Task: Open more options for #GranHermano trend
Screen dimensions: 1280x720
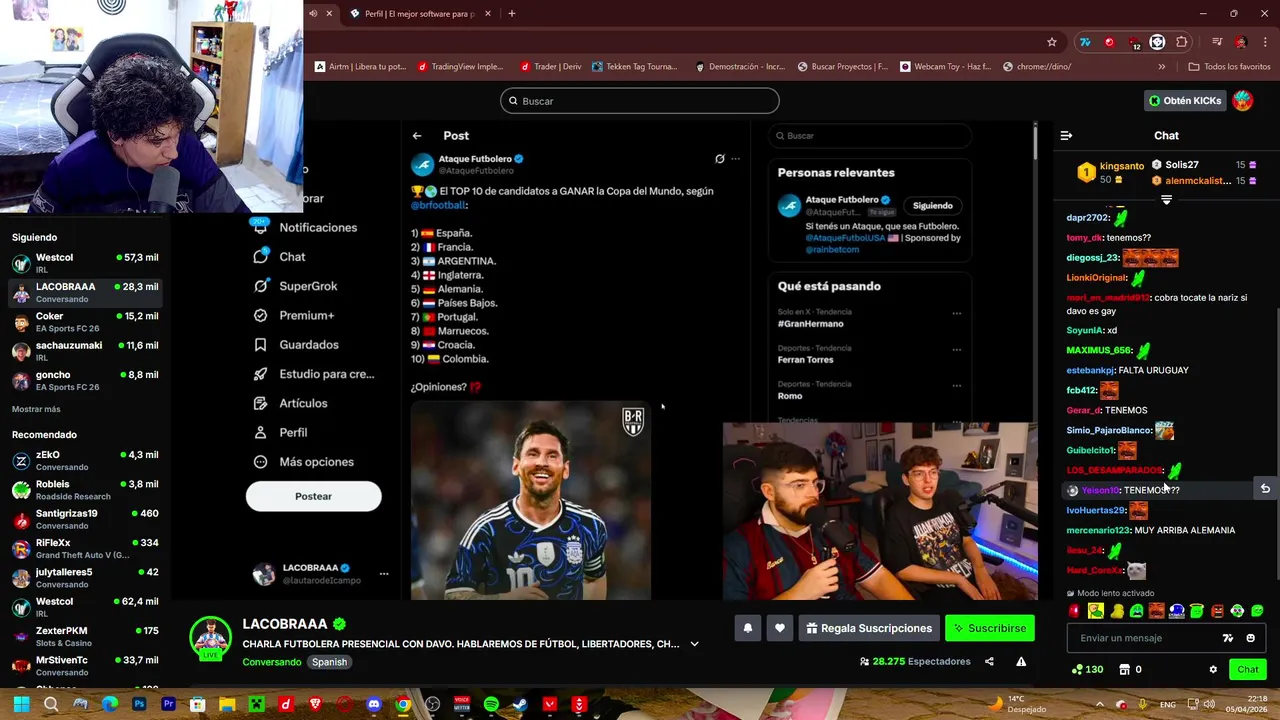Action: (956, 313)
